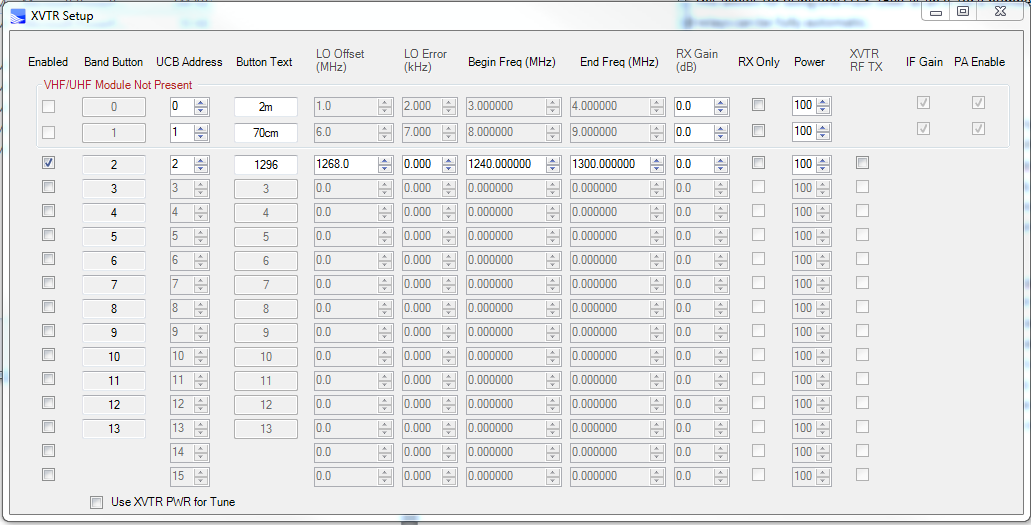
Task: Edit the 2m button text field
Action: pos(266,107)
